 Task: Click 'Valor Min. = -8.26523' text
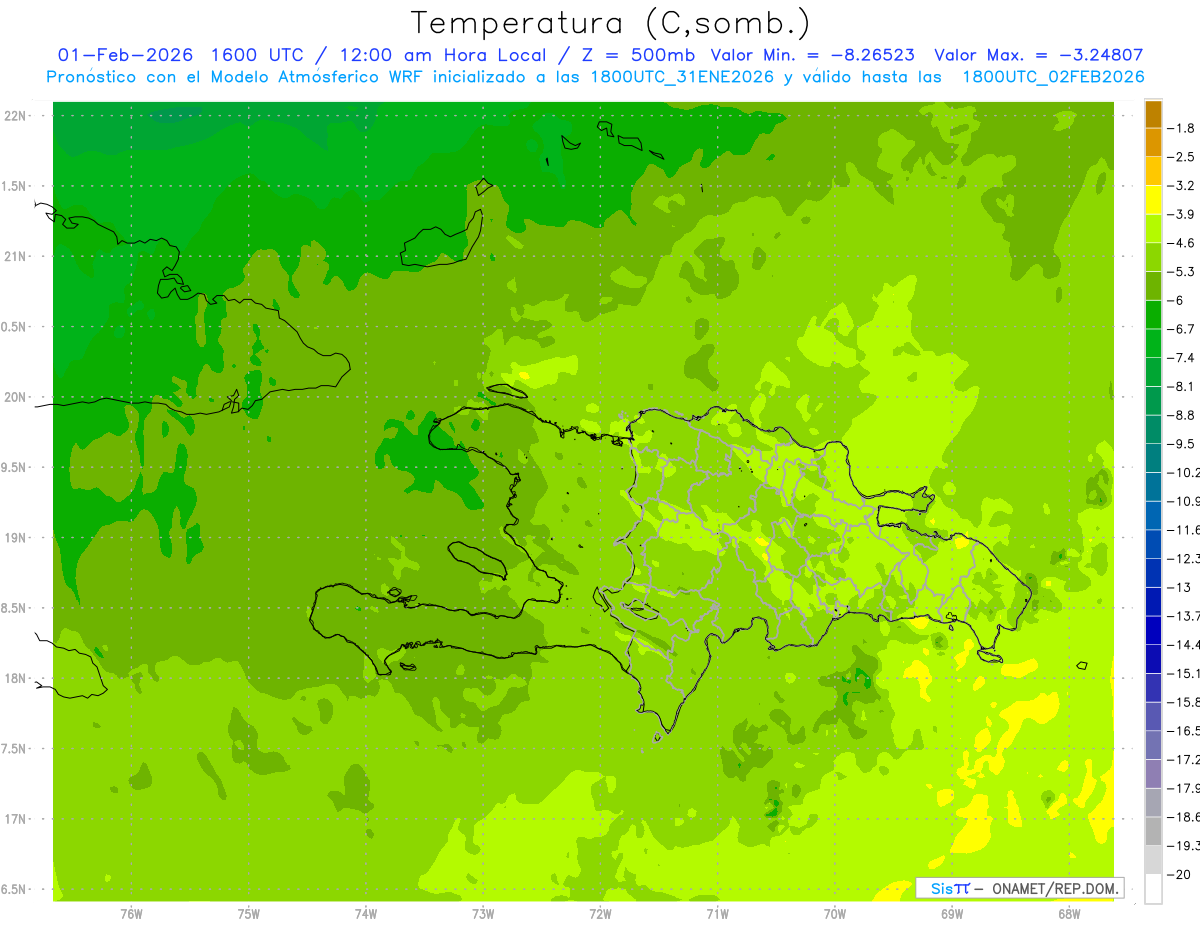click(813, 55)
